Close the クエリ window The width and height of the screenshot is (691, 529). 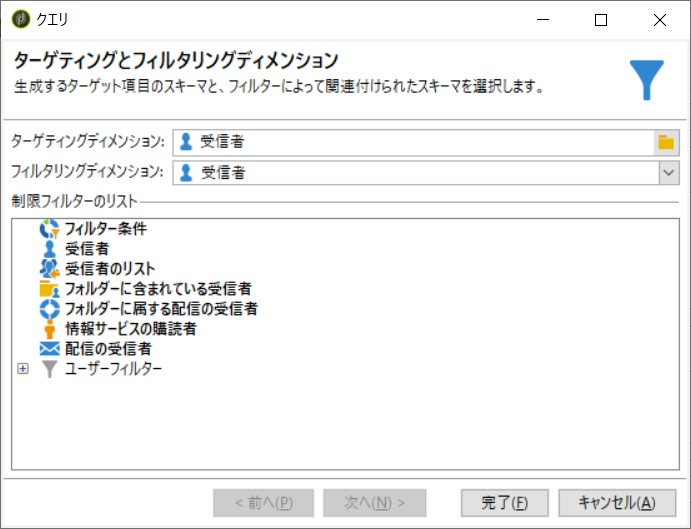[660, 20]
